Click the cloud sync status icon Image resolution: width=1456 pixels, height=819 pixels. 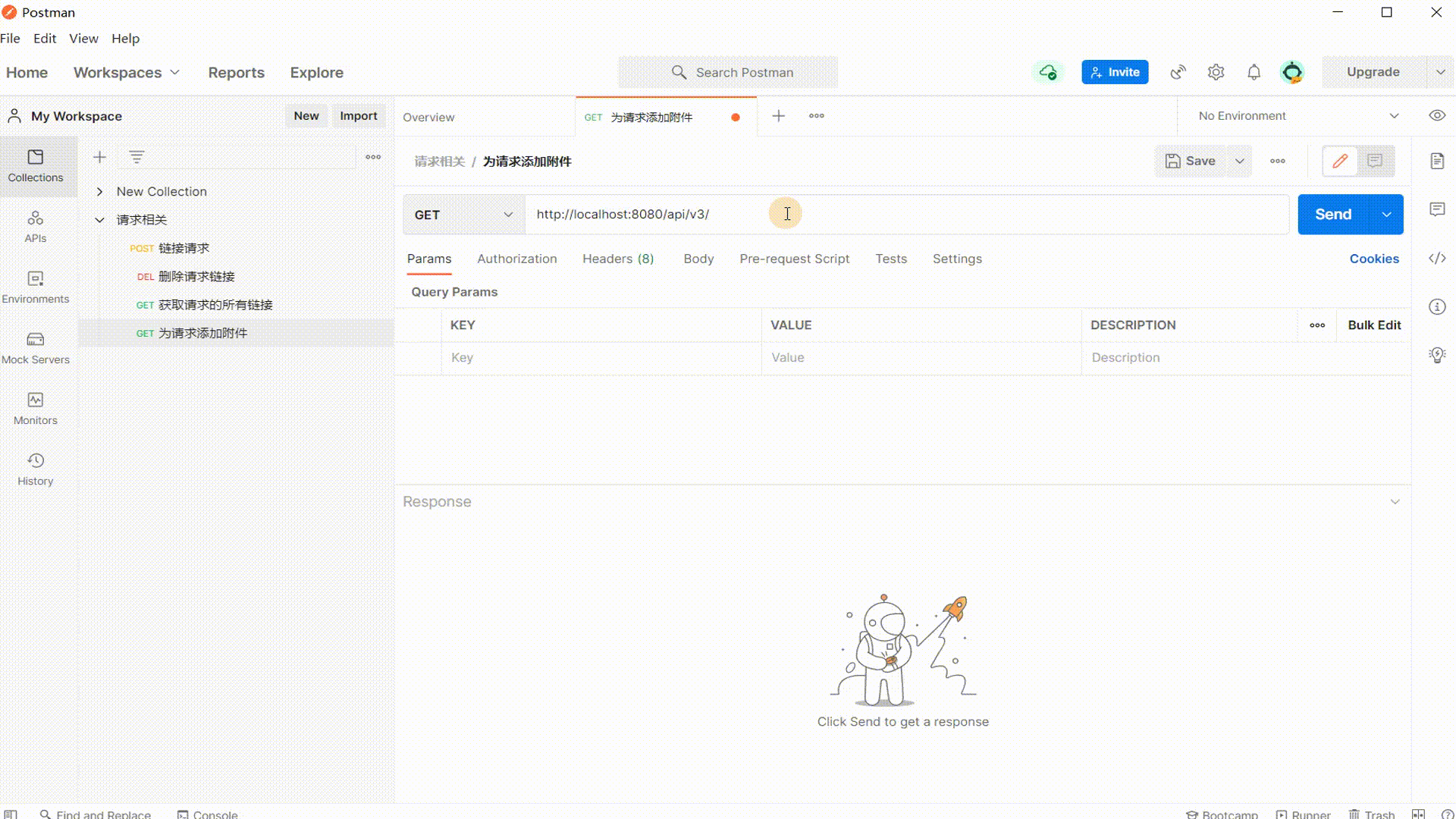coord(1048,72)
